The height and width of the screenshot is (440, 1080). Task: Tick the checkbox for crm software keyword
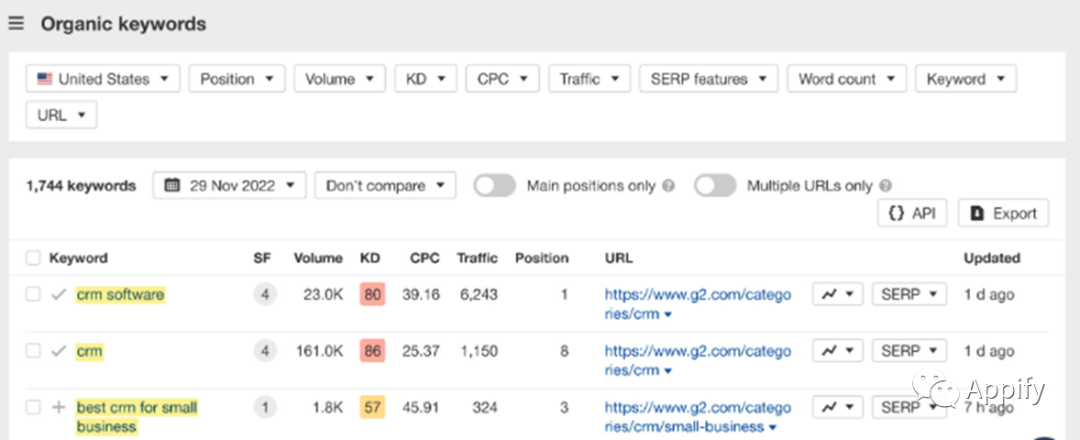(33, 295)
